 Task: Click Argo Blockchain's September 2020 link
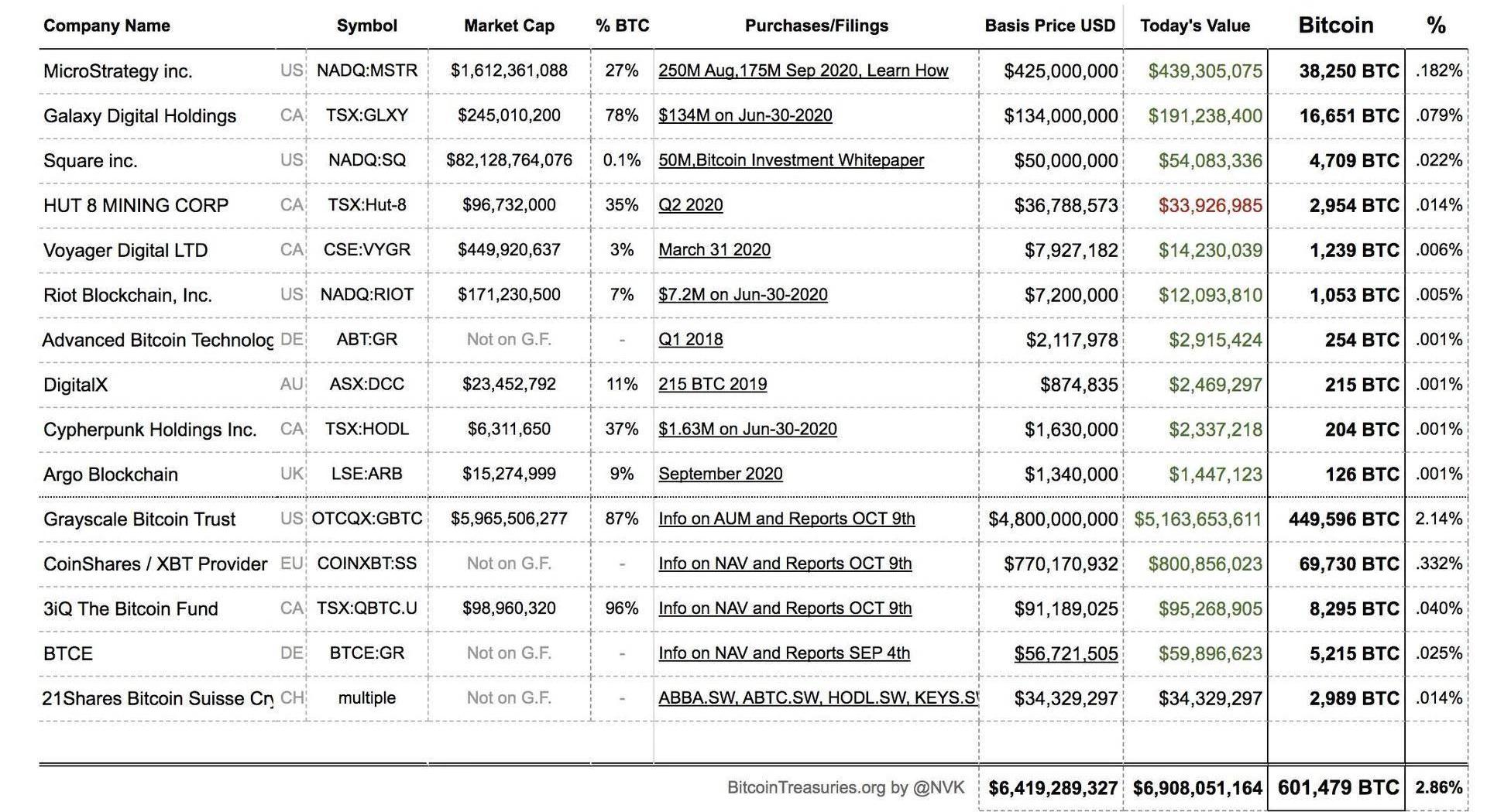point(720,474)
